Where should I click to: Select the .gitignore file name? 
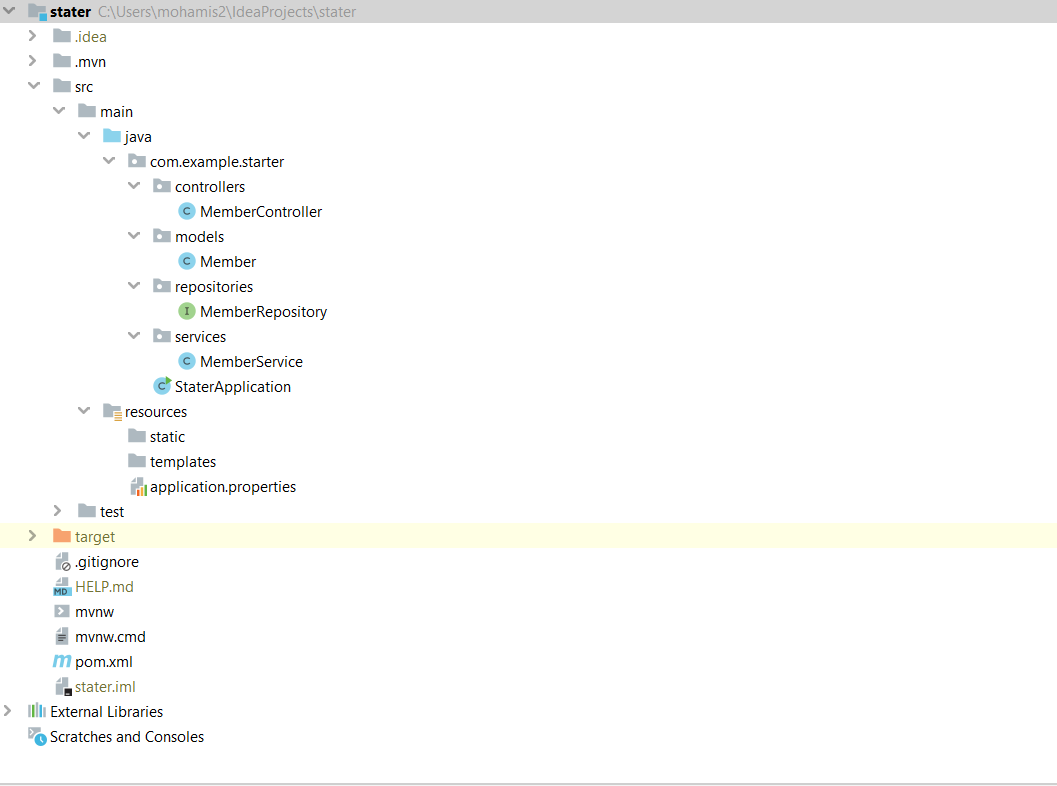[107, 562]
